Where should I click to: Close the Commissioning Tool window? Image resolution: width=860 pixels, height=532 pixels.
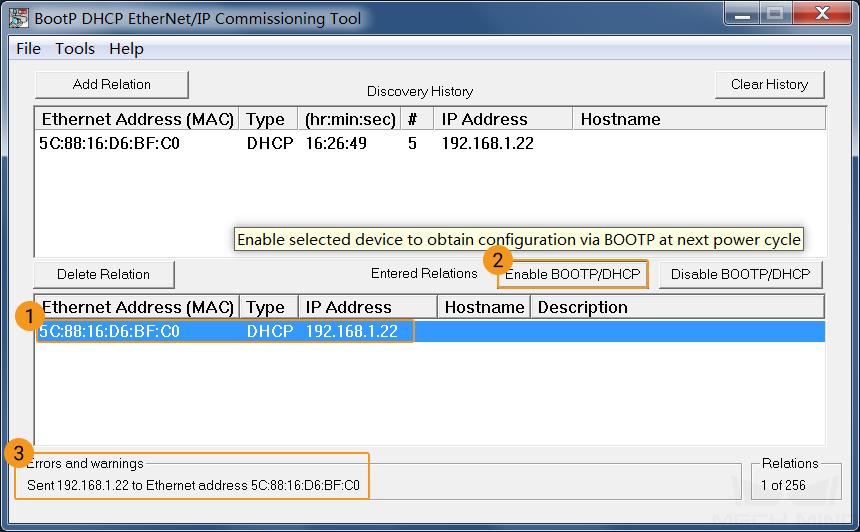coord(822,14)
